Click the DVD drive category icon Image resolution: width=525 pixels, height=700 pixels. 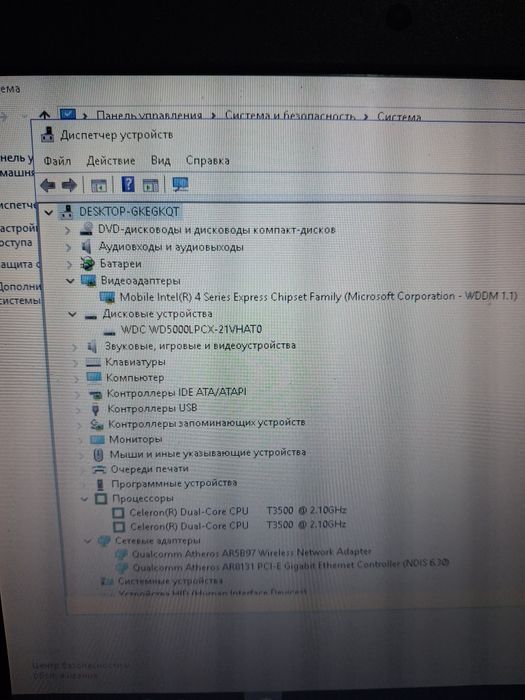(x=87, y=229)
